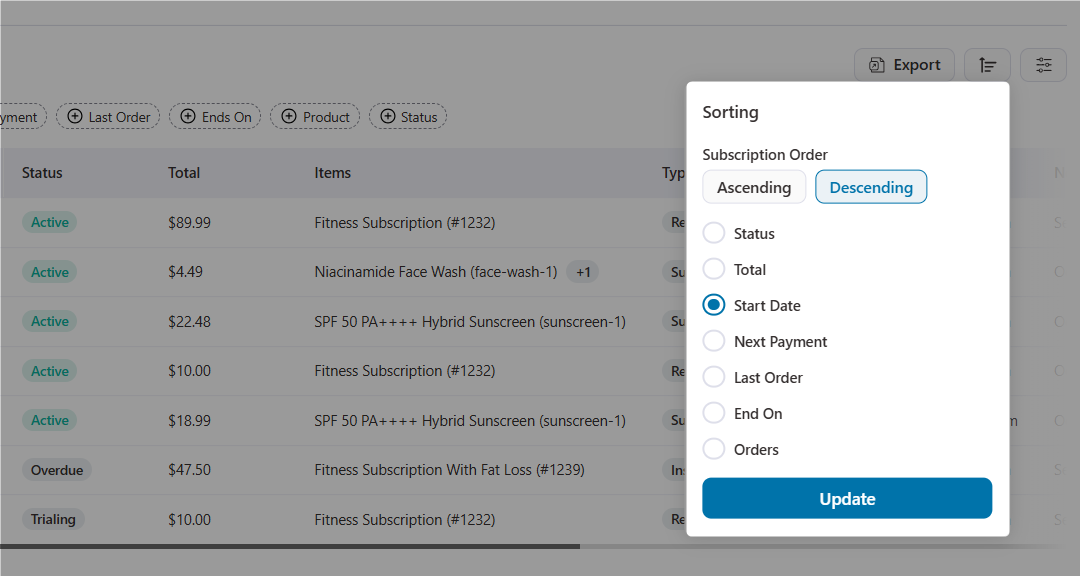The width and height of the screenshot is (1080, 576).
Task: Switch Subscription Order to Ascending
Action: 754,186
